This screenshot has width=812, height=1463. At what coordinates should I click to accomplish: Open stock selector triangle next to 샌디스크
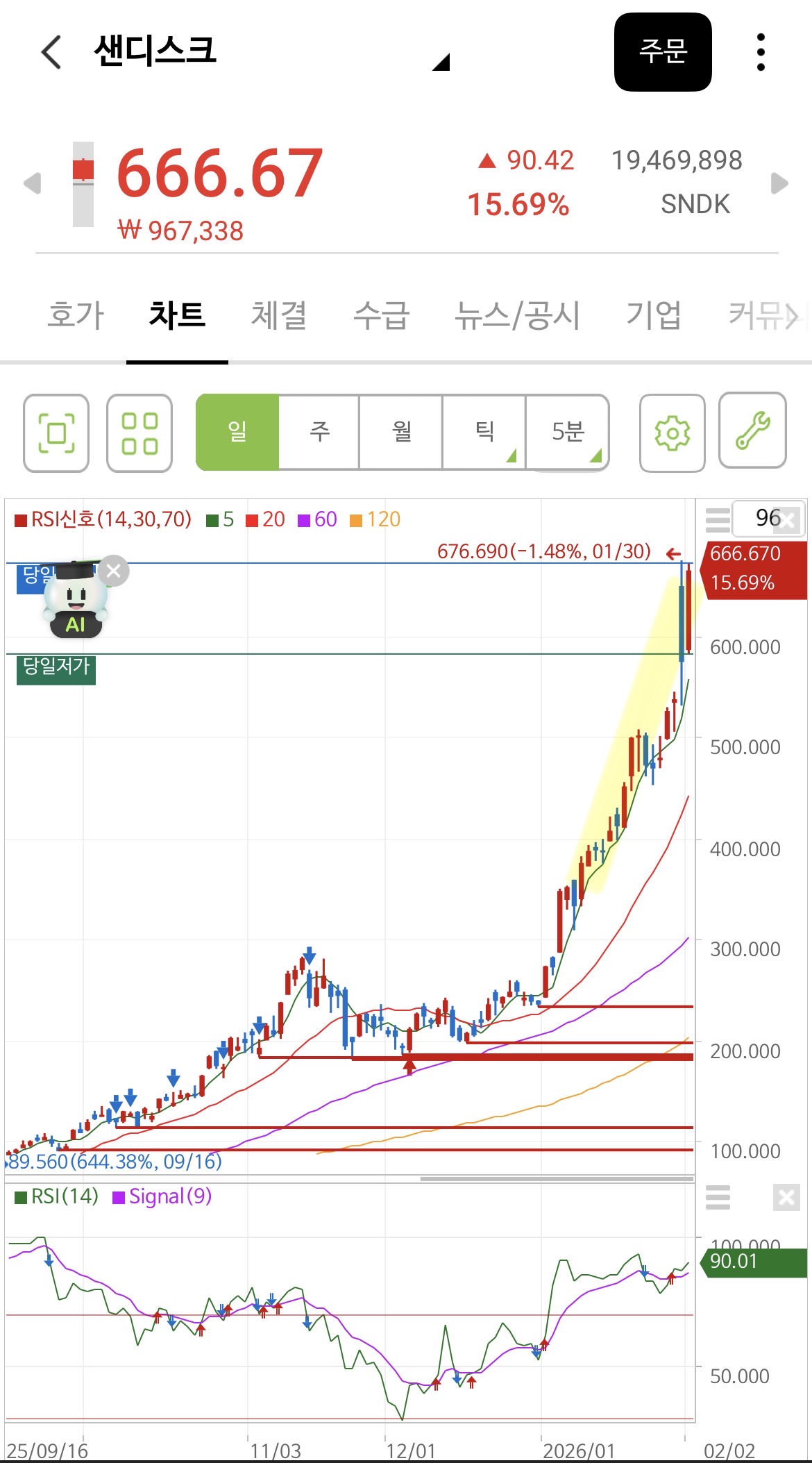click(x=441, y=62)
